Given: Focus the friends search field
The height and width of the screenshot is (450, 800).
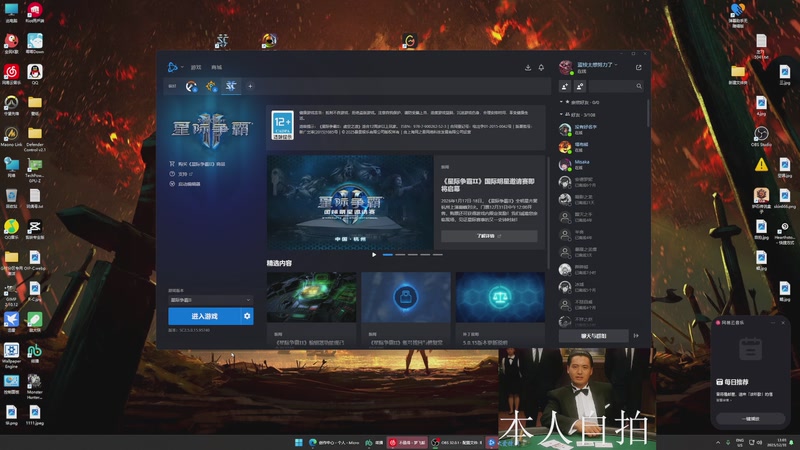Looking at the screenshot, I should point(616,86).
